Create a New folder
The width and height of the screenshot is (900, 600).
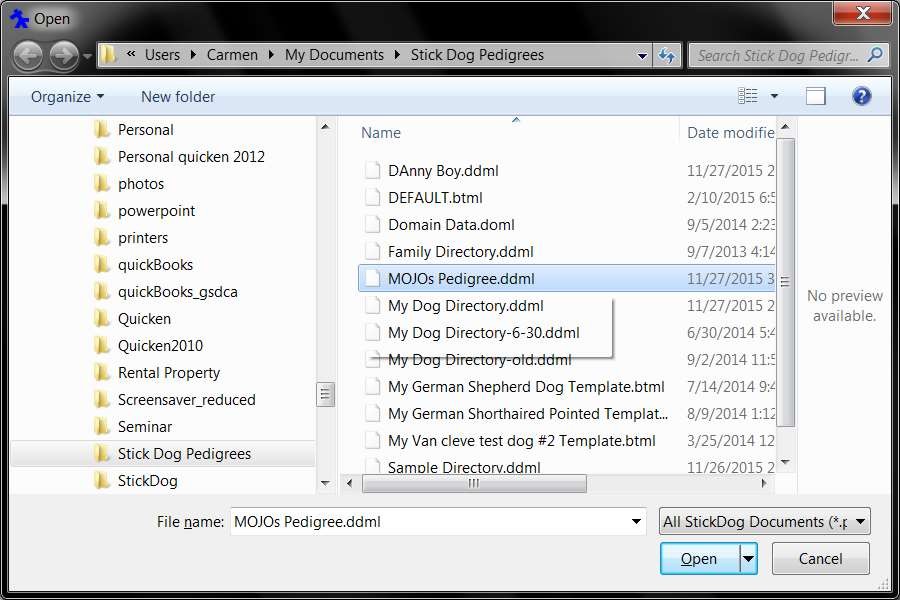(177, 96)
